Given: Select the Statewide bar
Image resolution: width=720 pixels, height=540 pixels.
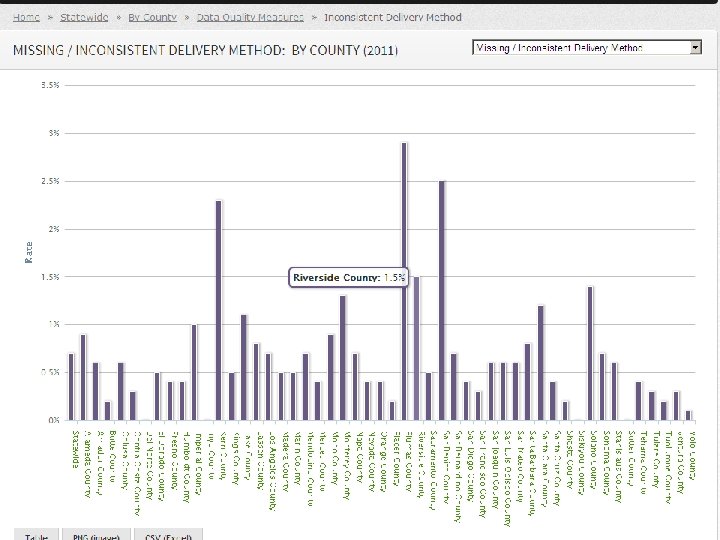Looking at the screenshot, I should [71, 387].
